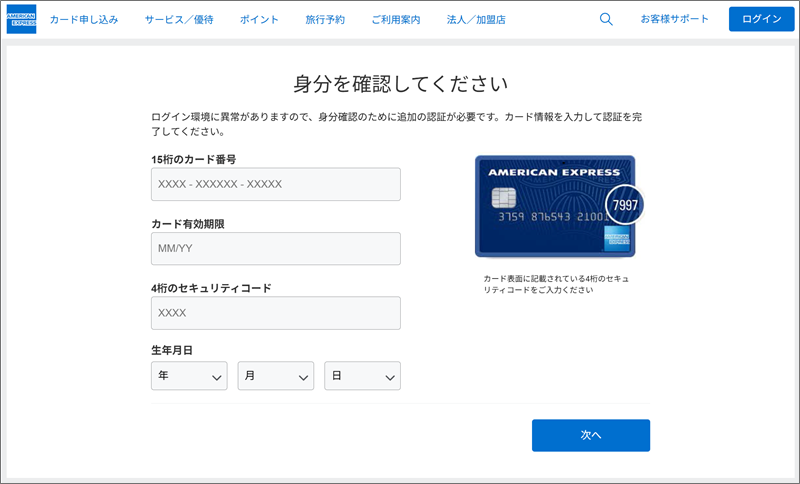The width and height of the screenshot is (800, 484).
Task: Click the card caption カード表面に記載されている text
Action: (556, 284)
